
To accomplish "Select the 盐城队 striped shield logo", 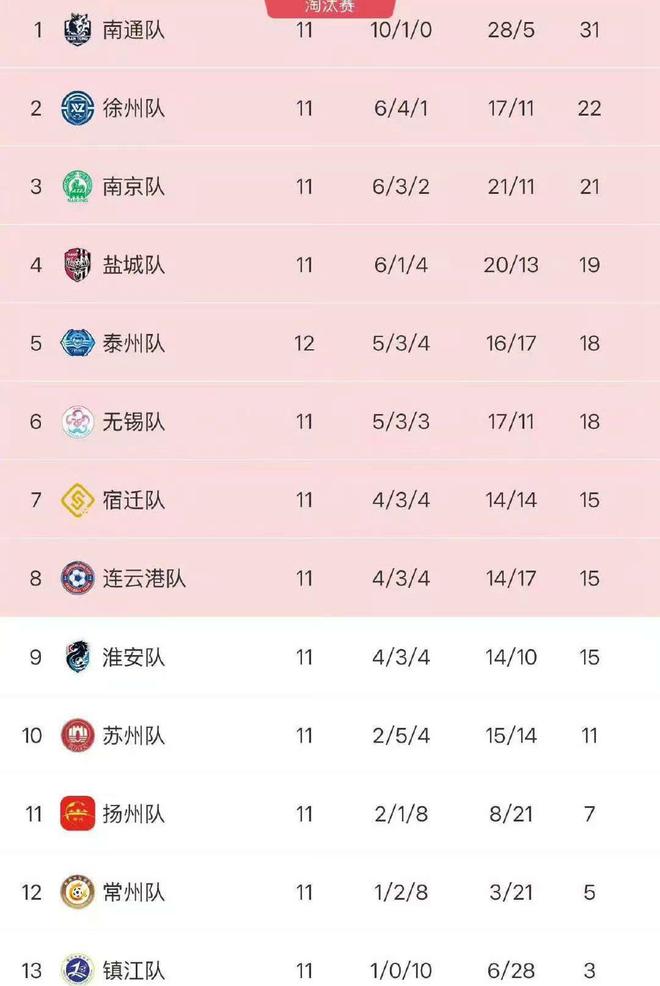I will [77, 265].
